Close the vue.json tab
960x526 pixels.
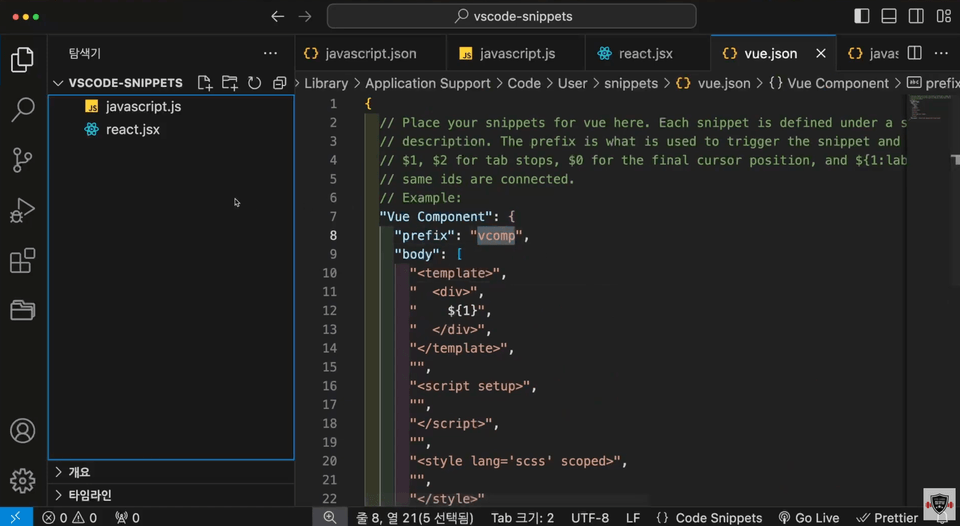tap(821, 53)
